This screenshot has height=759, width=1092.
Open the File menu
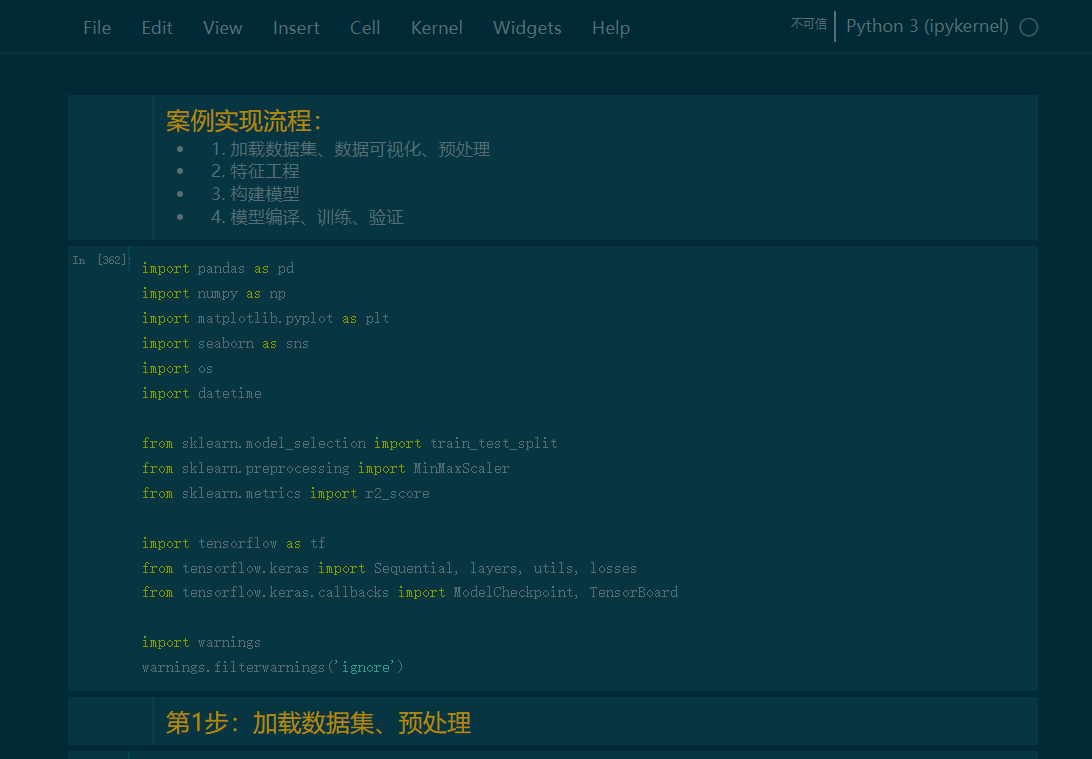(x=97, y=28)
